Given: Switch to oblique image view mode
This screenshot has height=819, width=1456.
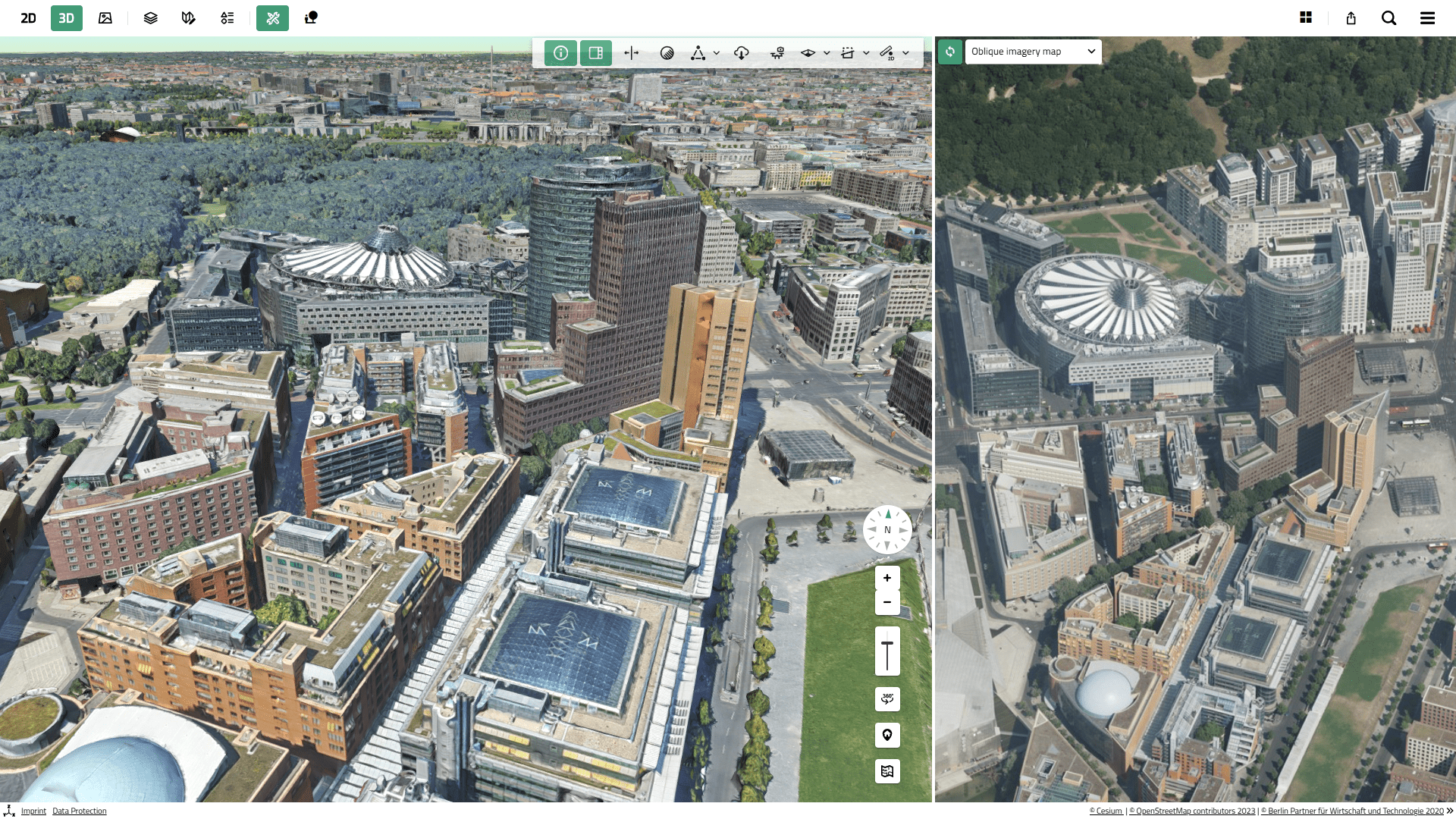Looking at the screenshot, I should tap(105, 18).
